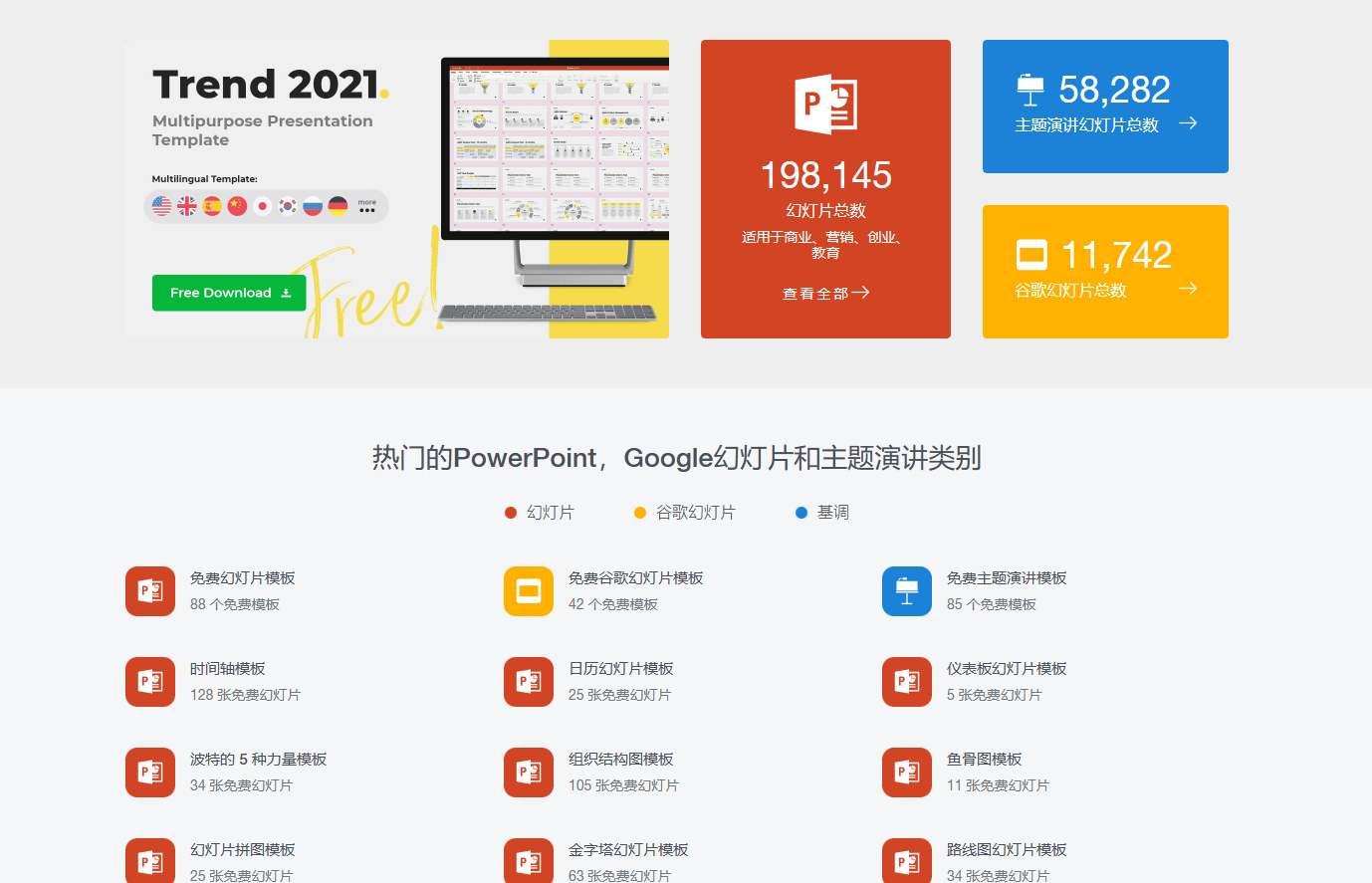Select the 基调 blue dot filter
The height and width of the screenshot is (883, 1372).
pyautogui.click(x=801, y=513)
